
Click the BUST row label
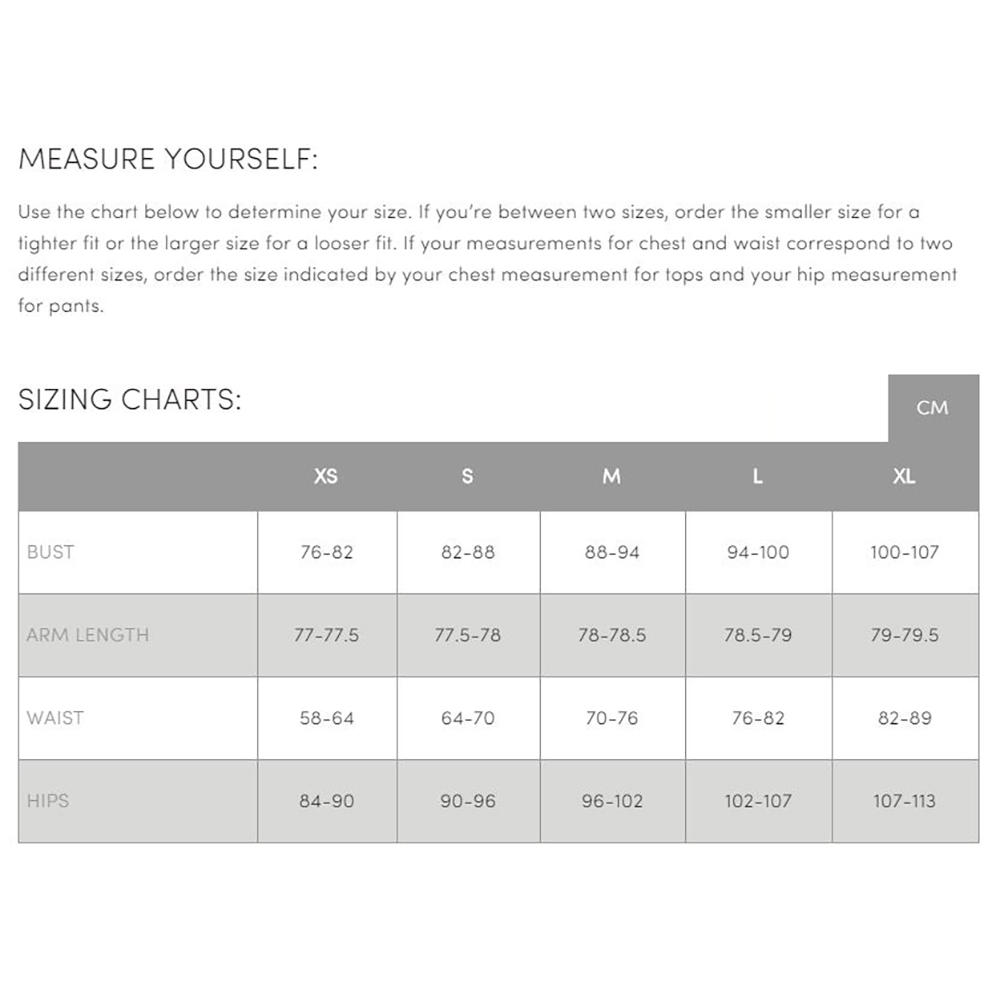[50, 552]
